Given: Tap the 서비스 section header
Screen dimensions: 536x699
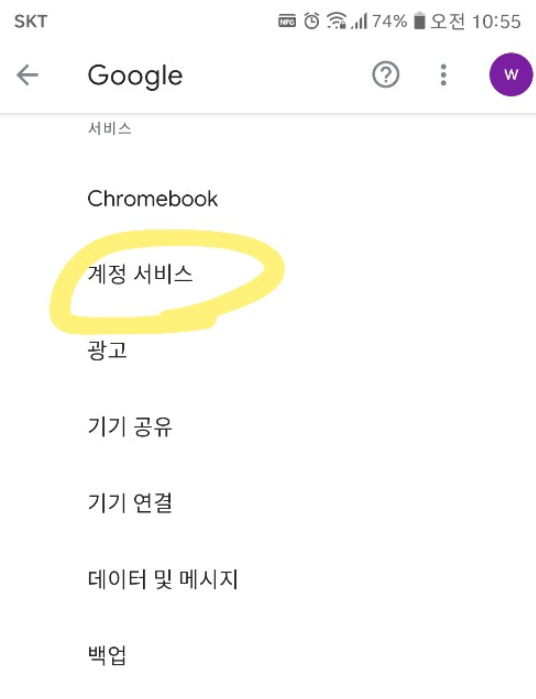Looking at the screenshot, I should click(110, 128).
